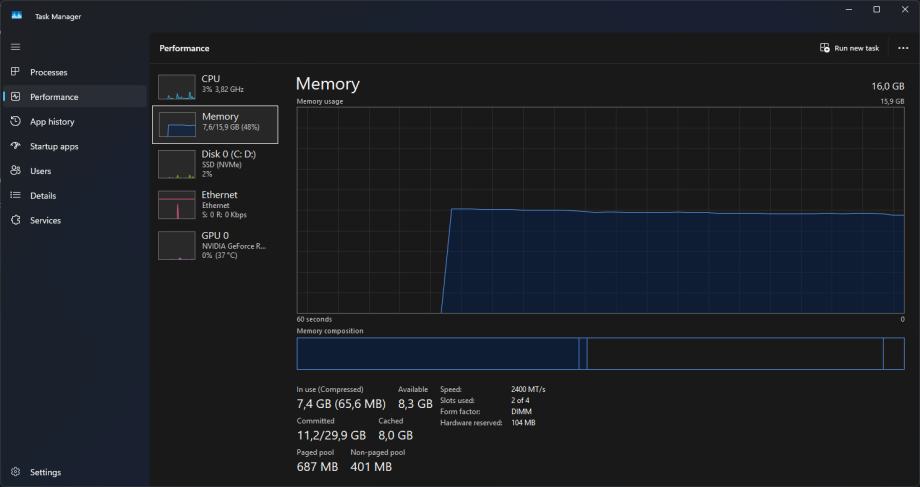Click the Committed value 11,2/29,9 GB
Image resolution: width=920 pixels, height=487 pixels.
coord(331,435)
